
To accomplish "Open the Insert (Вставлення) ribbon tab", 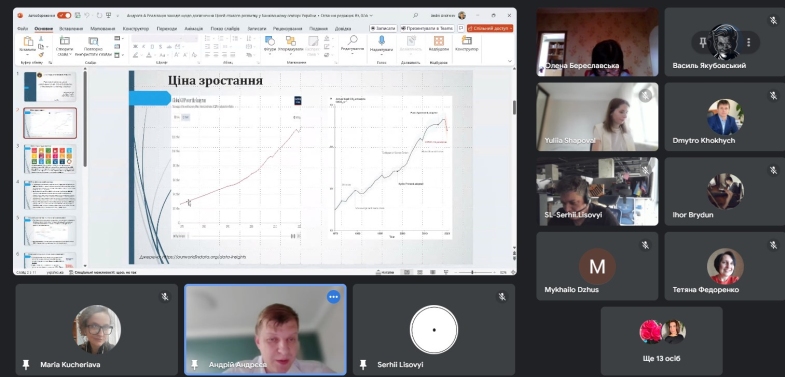I will click(x=71, y=29).
